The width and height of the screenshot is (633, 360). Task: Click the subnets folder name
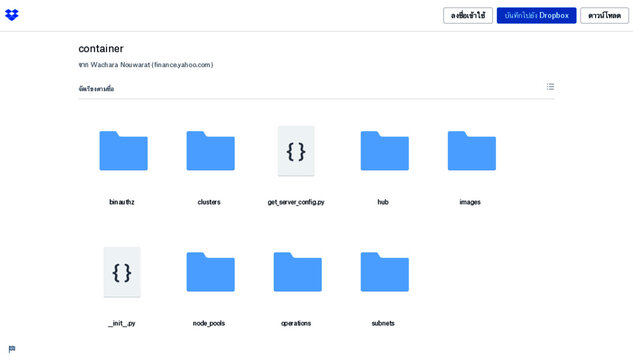click(x=383, y=323)
